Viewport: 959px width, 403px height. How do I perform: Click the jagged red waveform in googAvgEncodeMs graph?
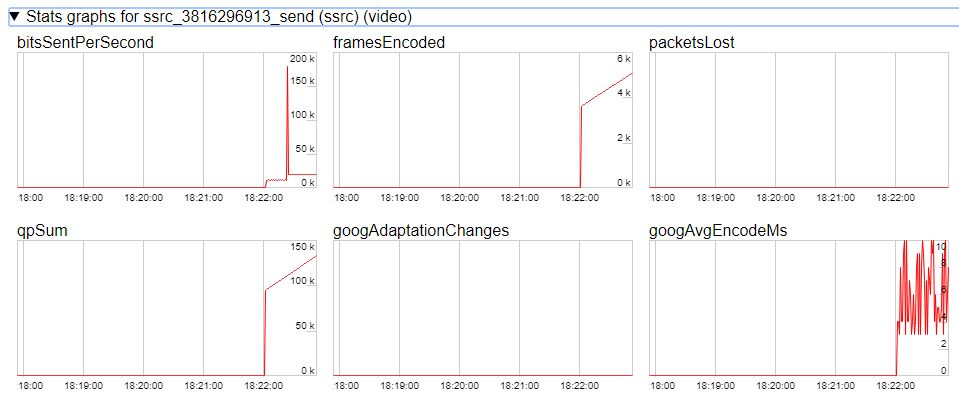click(920, 290)
